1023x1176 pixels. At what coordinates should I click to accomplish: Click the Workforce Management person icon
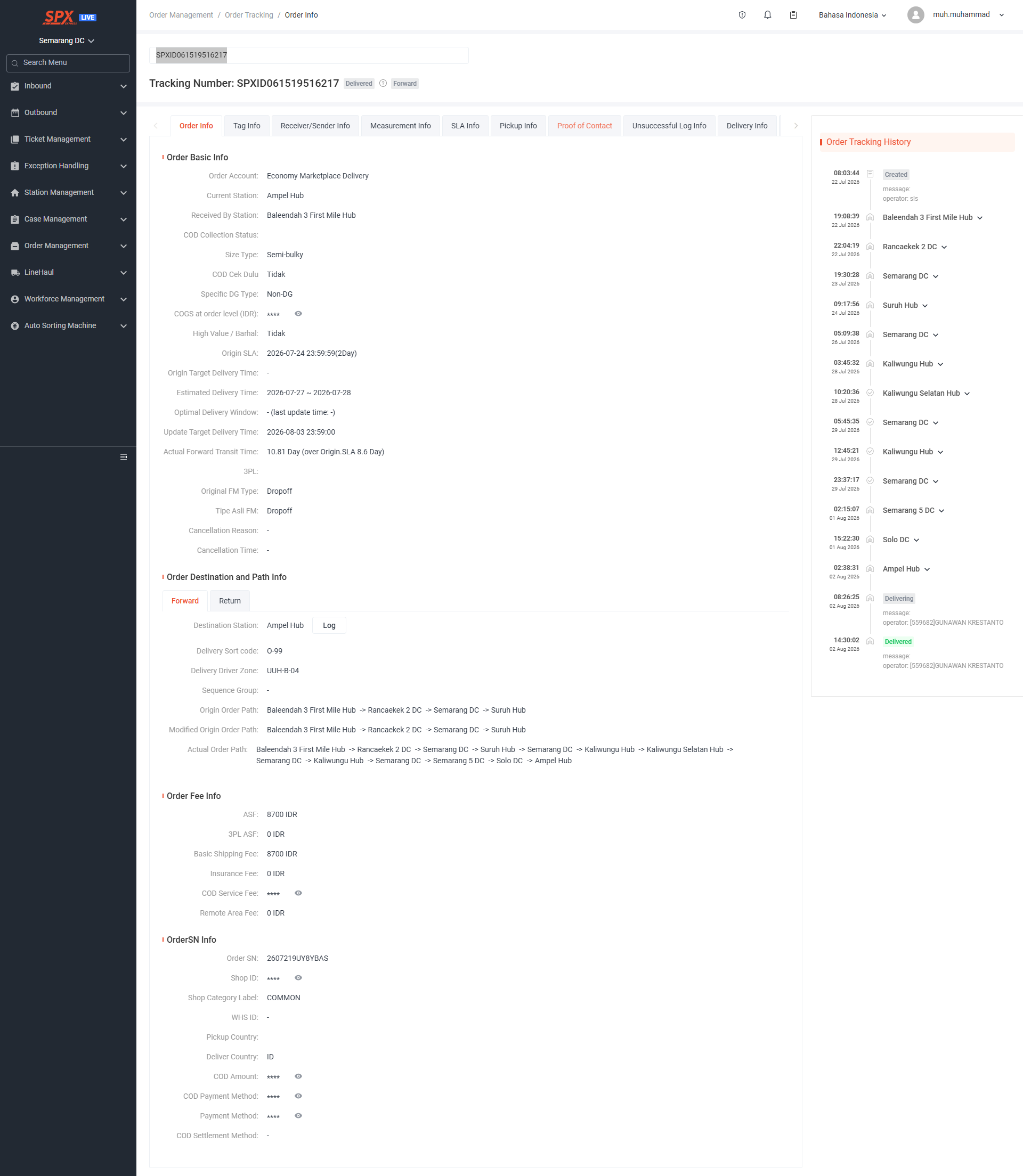[x=15, y=299]
